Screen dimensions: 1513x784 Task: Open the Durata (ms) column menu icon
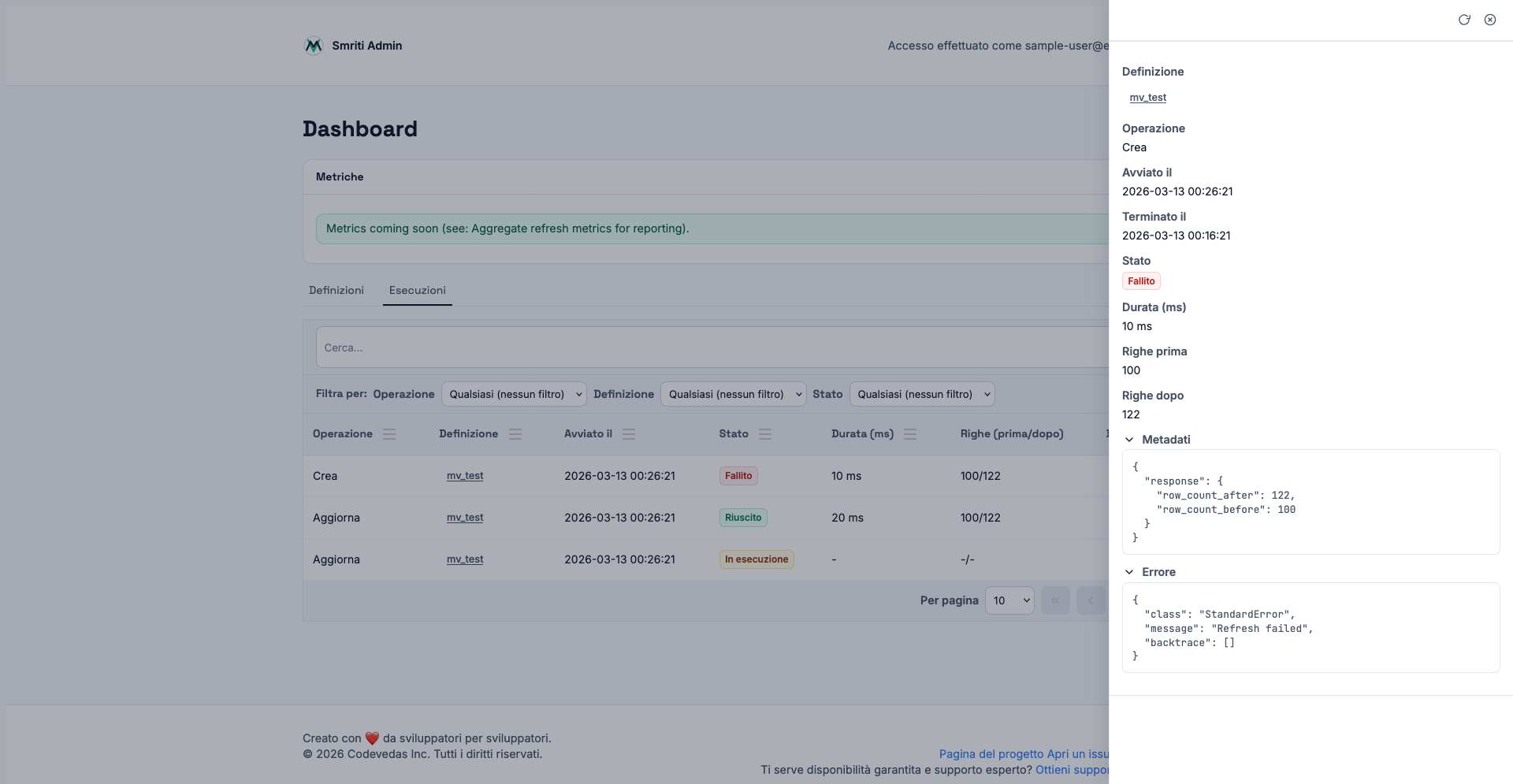pyautogui.click(x=910, y=434)
